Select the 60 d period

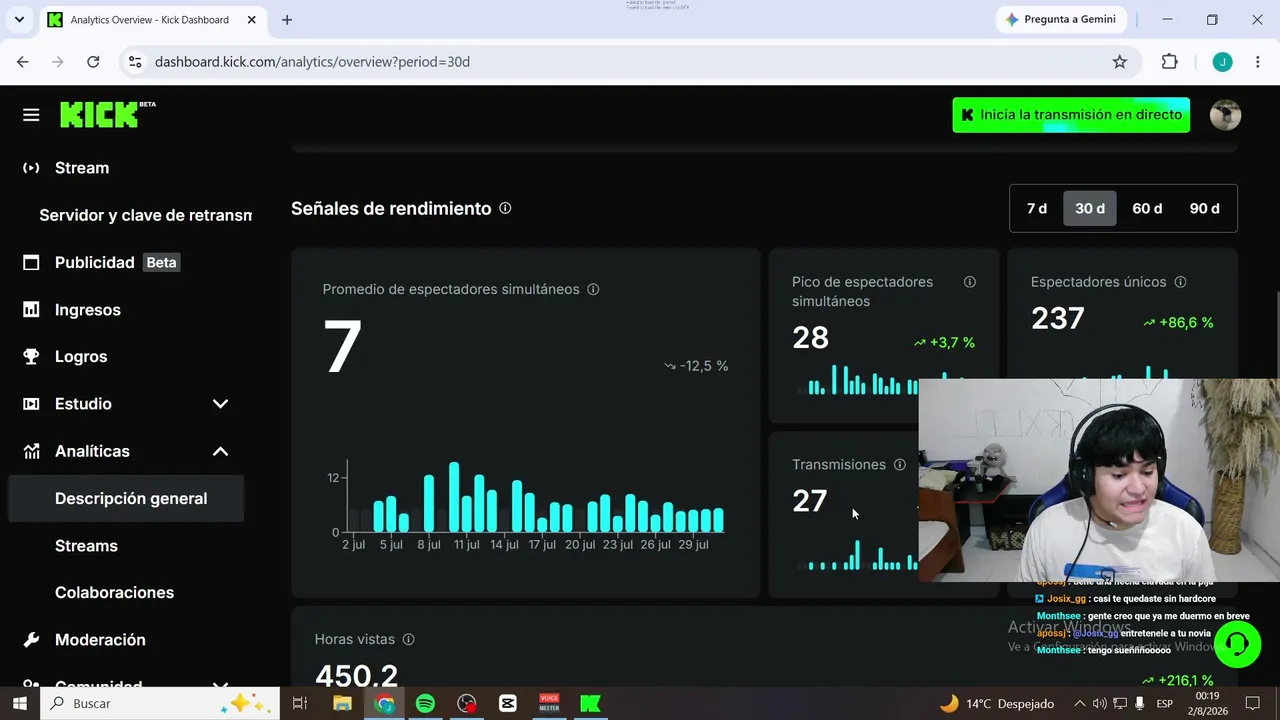(1147, 209)
